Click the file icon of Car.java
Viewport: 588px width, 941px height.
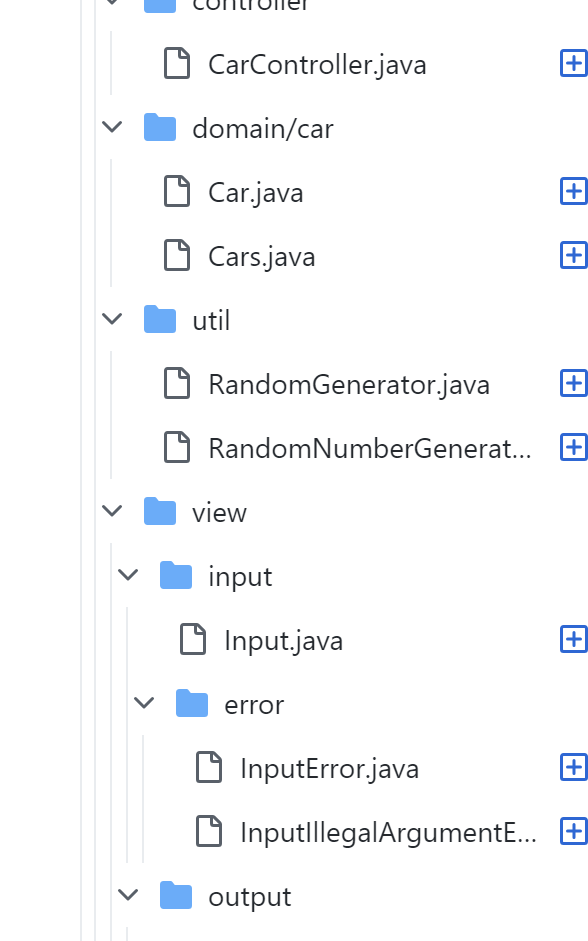(x=177, y=191)
